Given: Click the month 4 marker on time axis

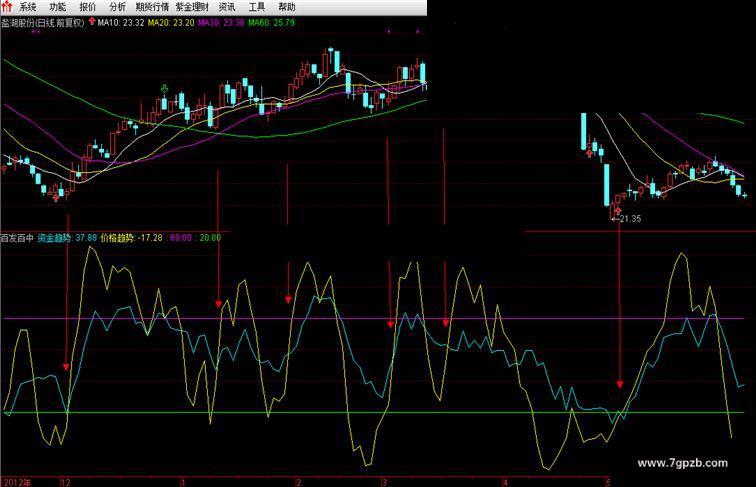Looking at the screenshot, I should pyautogui.click(x=505, y=482).
